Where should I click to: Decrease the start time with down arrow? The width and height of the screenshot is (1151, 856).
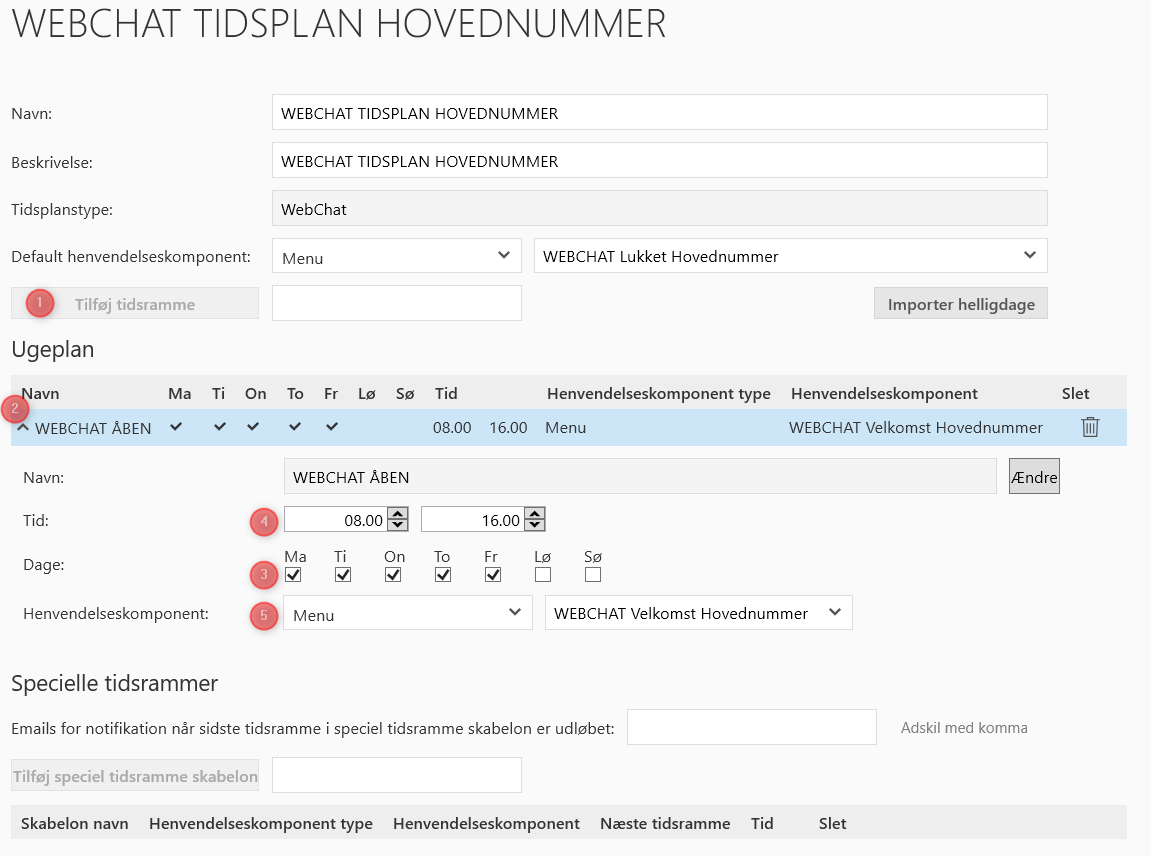(398, 525)
